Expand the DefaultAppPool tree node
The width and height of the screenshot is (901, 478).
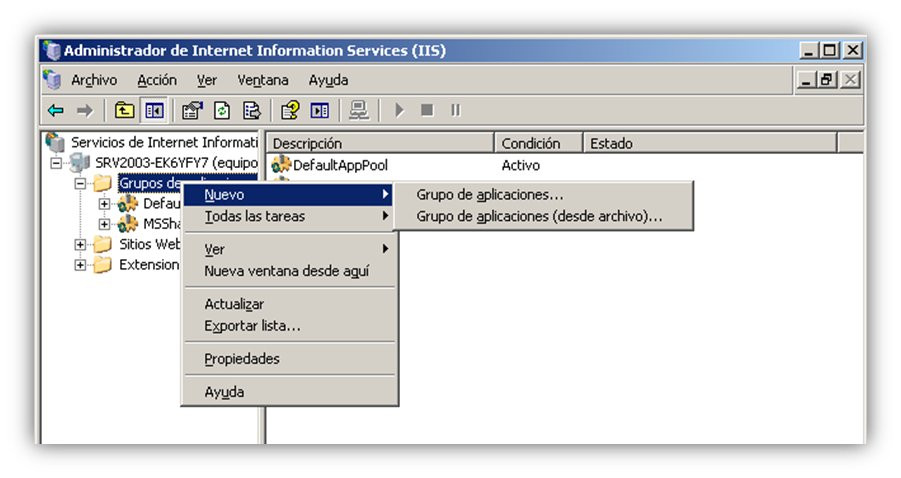coord(104,204)
